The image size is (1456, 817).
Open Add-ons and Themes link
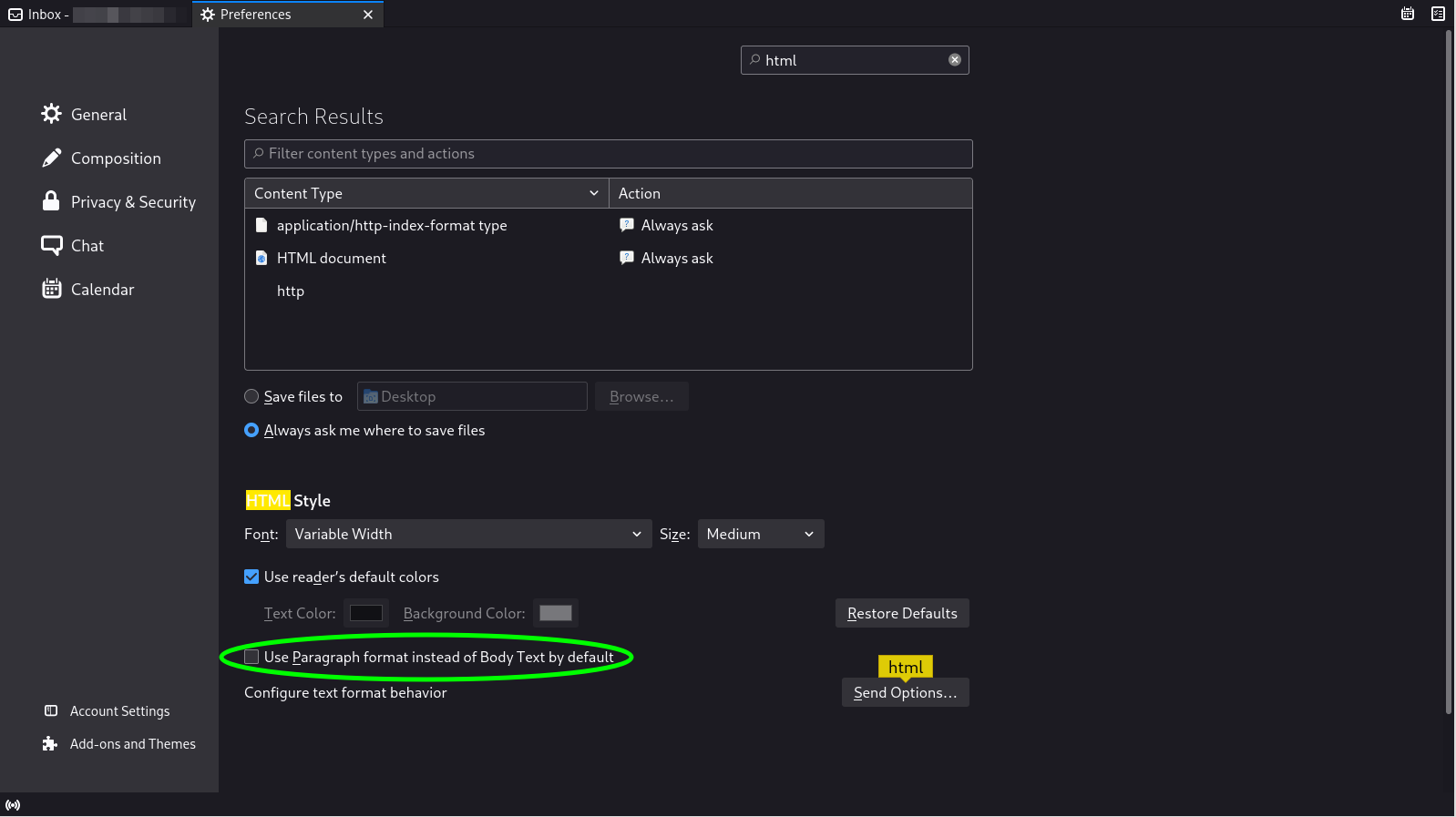(133, 743)
